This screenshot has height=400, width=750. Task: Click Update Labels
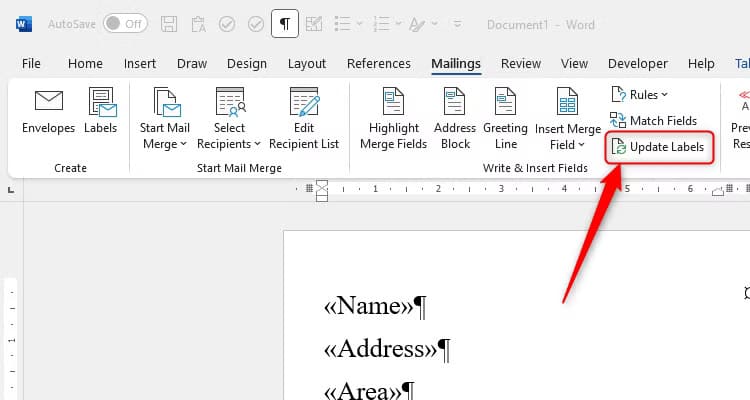[x=658, y=147]
